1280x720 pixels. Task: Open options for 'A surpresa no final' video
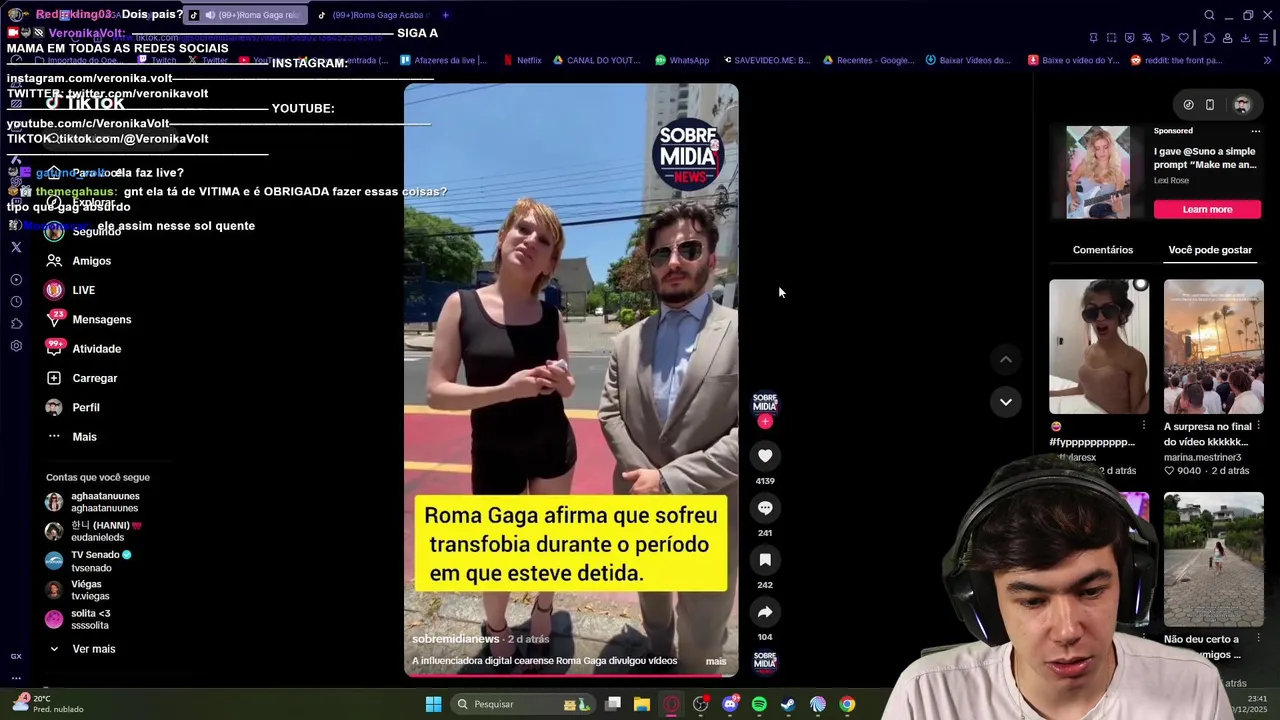click(x=1258, y=426)
